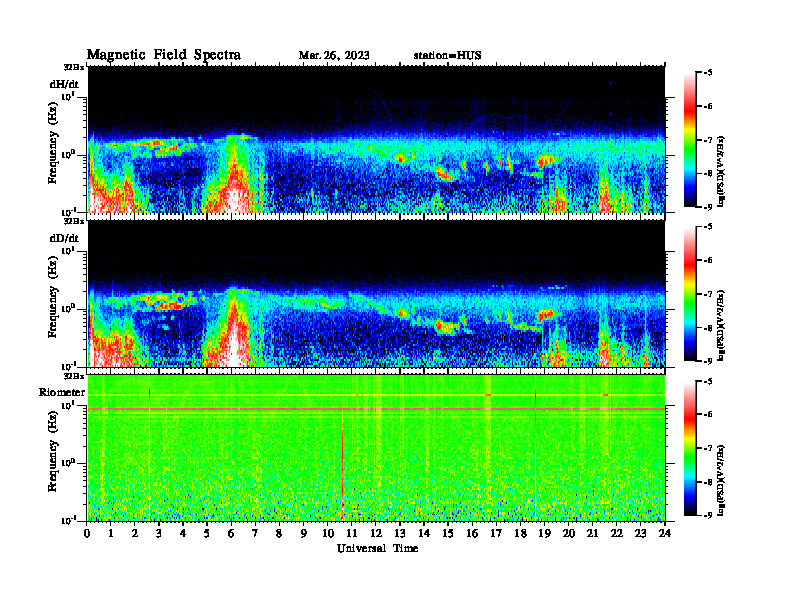The image size is (792, 612).
Task: Click Universal Time tick label 15
Action: pos(448,534)
